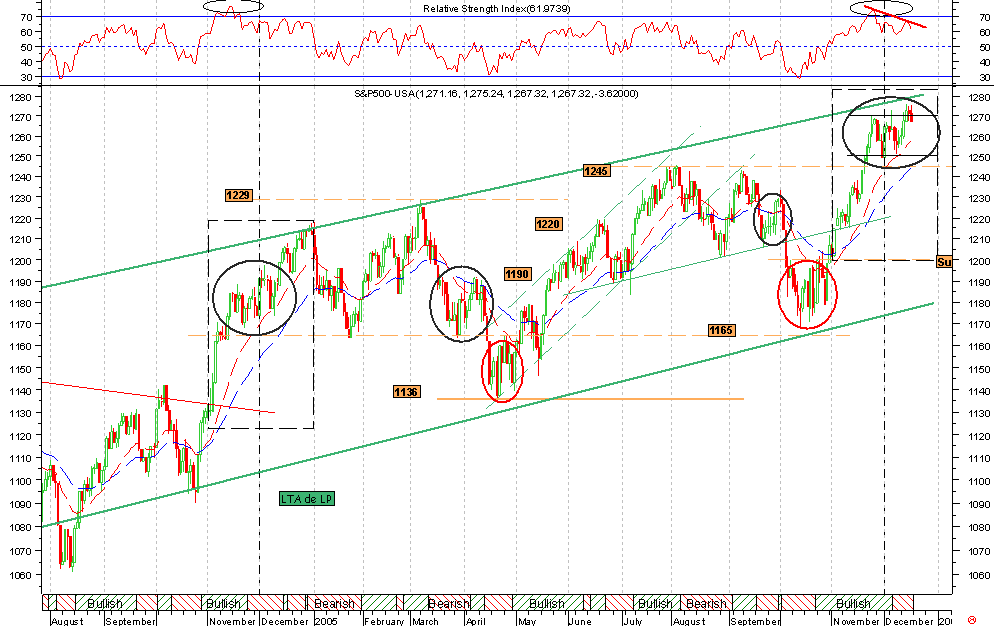Select the LTA de LP label marker
Viewport: 994px width, 626px height.
tap(306, 497)
